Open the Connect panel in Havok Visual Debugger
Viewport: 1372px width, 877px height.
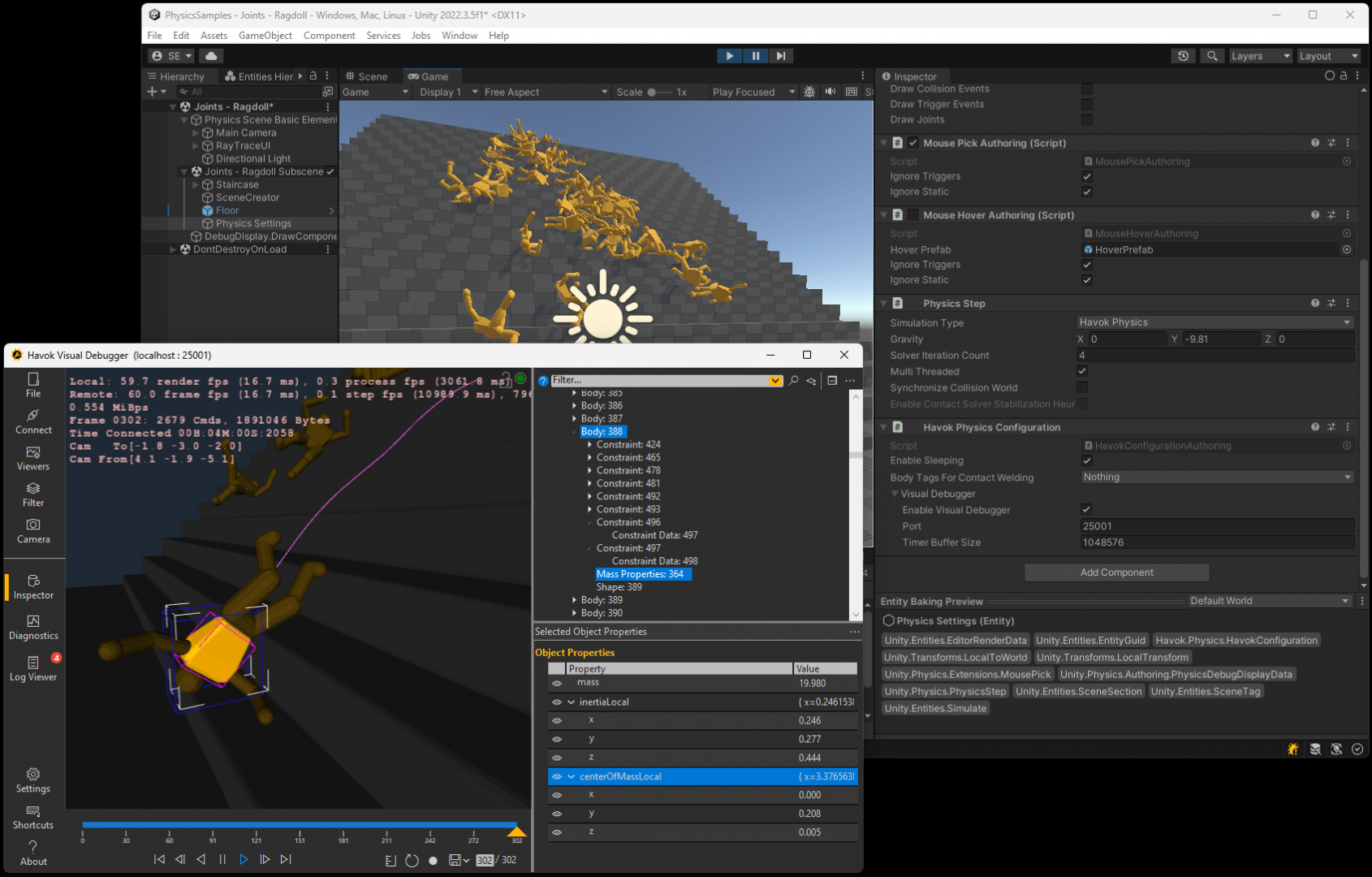[33, 421]
